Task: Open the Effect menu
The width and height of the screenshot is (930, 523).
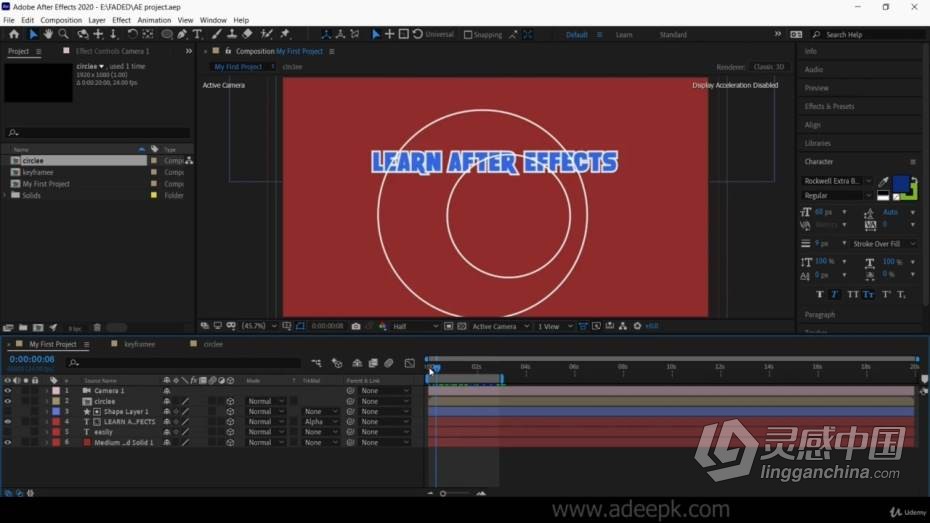Action: click(122, 20)
